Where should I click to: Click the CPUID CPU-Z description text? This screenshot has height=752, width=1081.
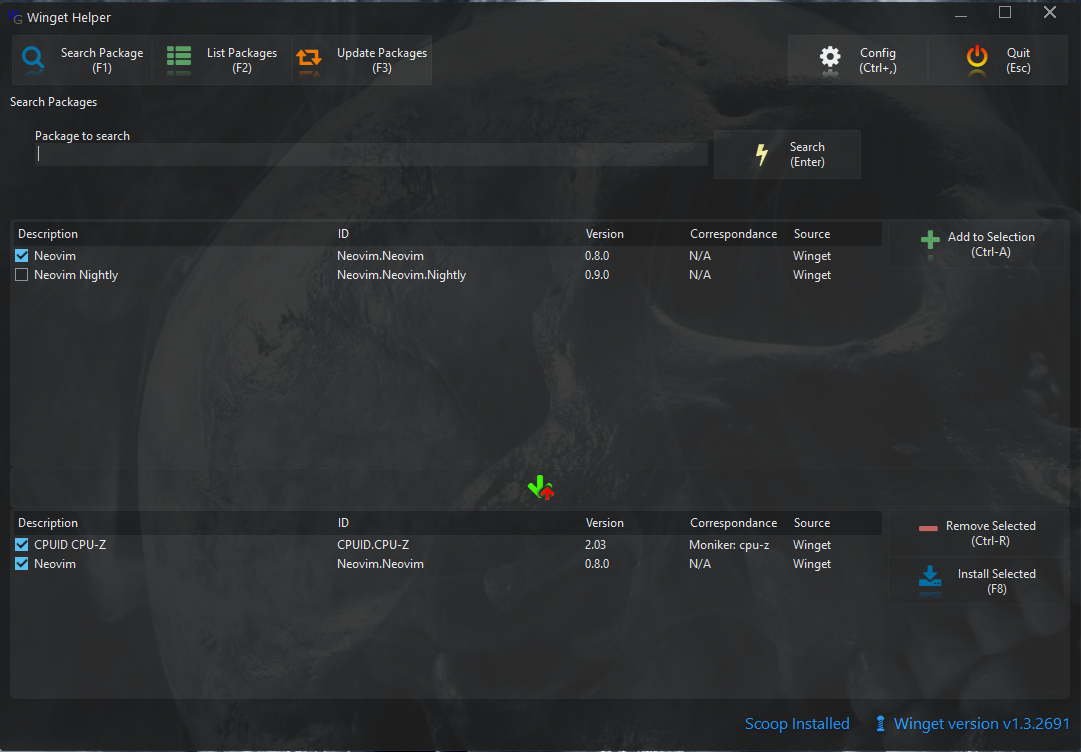[x=70, y=545]
